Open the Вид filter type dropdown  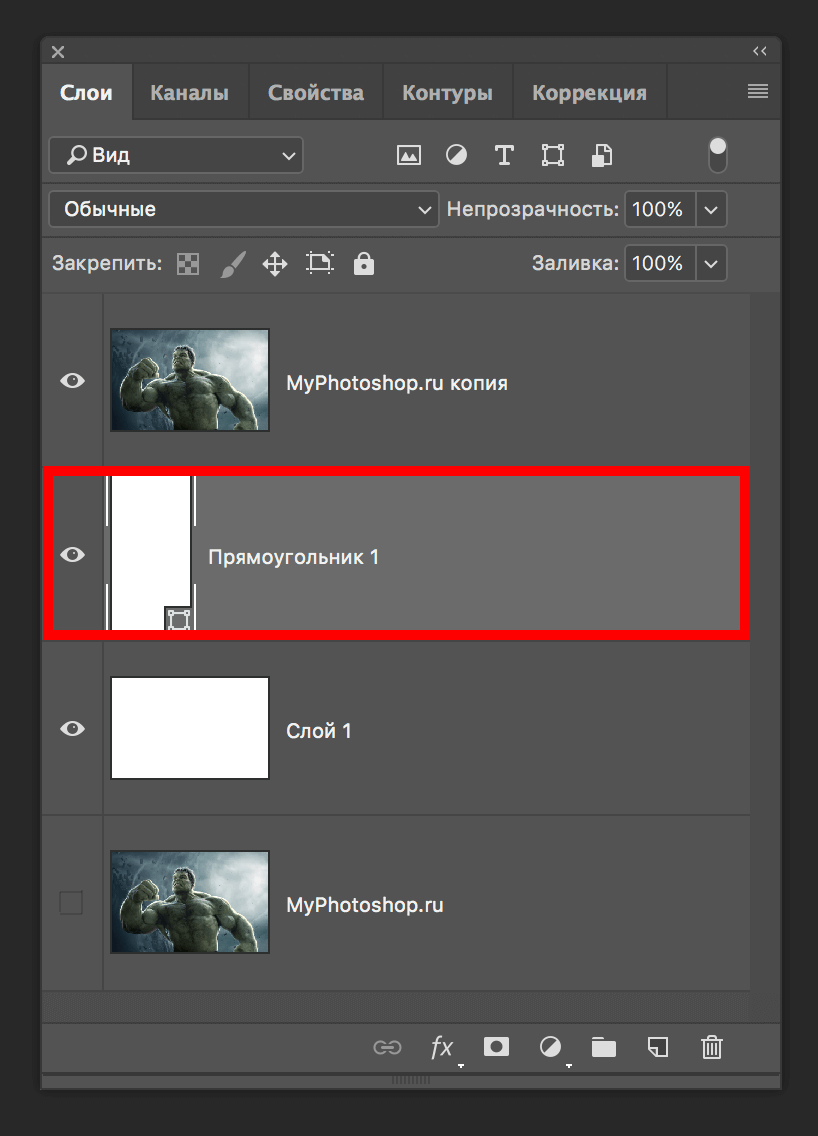click(x=176, y=156)
